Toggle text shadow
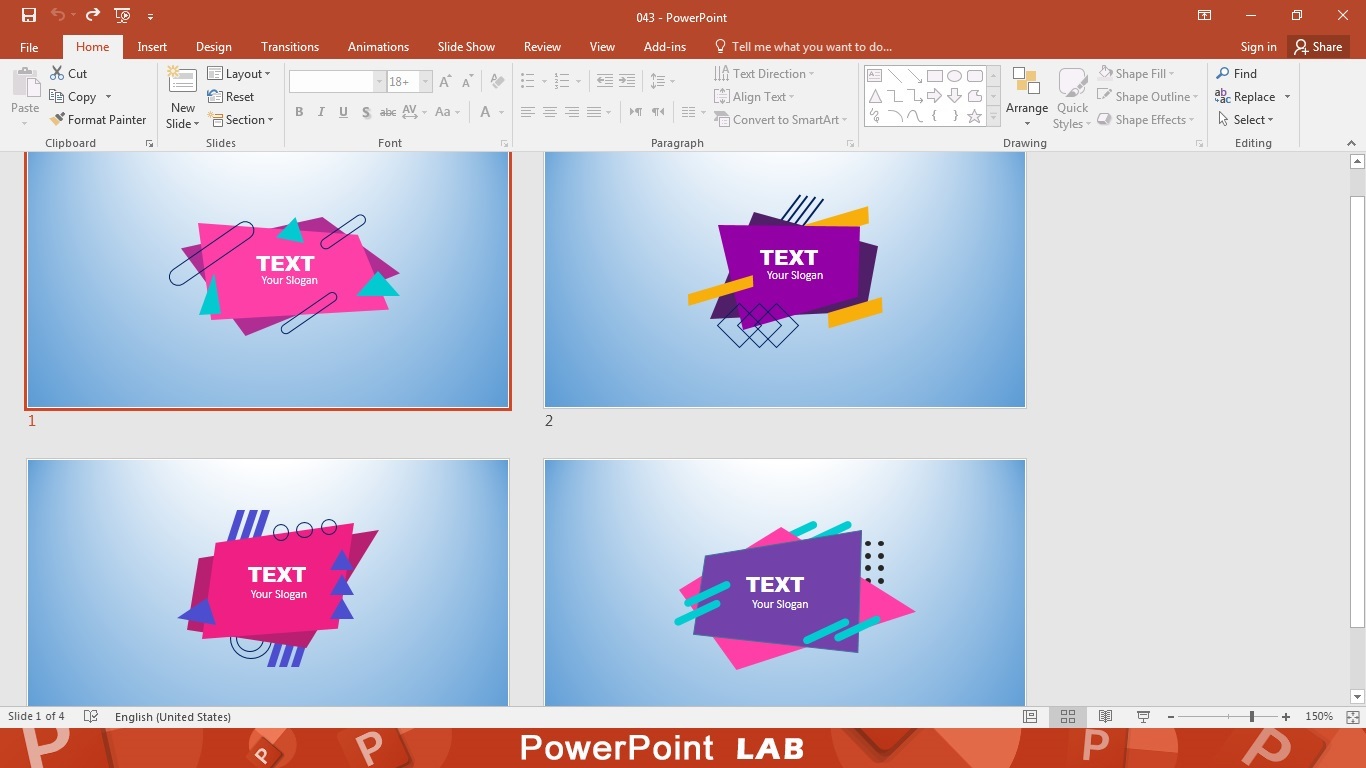 [x=366, y=112]
